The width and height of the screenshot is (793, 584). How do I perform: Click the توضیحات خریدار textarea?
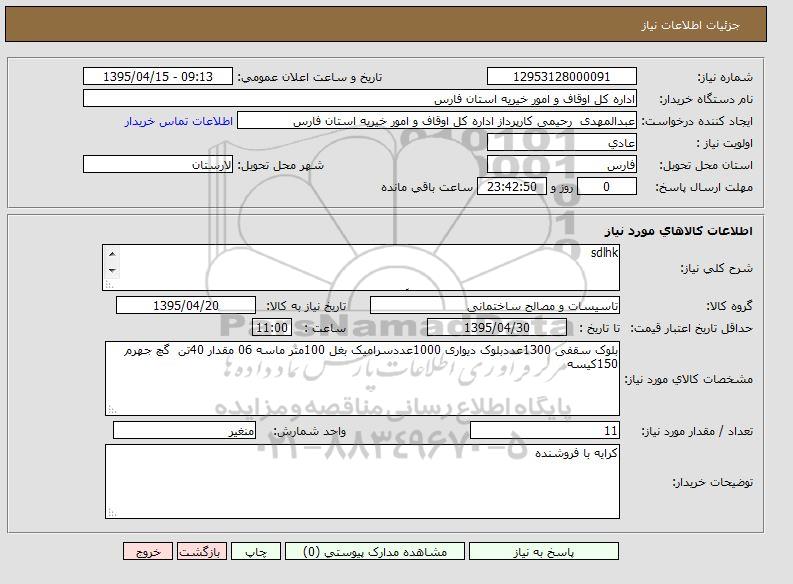click(x=362, y=481)
